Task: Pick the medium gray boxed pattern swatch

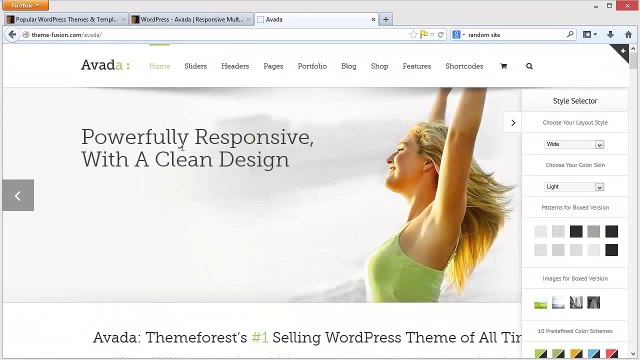Action: [593, 231]
